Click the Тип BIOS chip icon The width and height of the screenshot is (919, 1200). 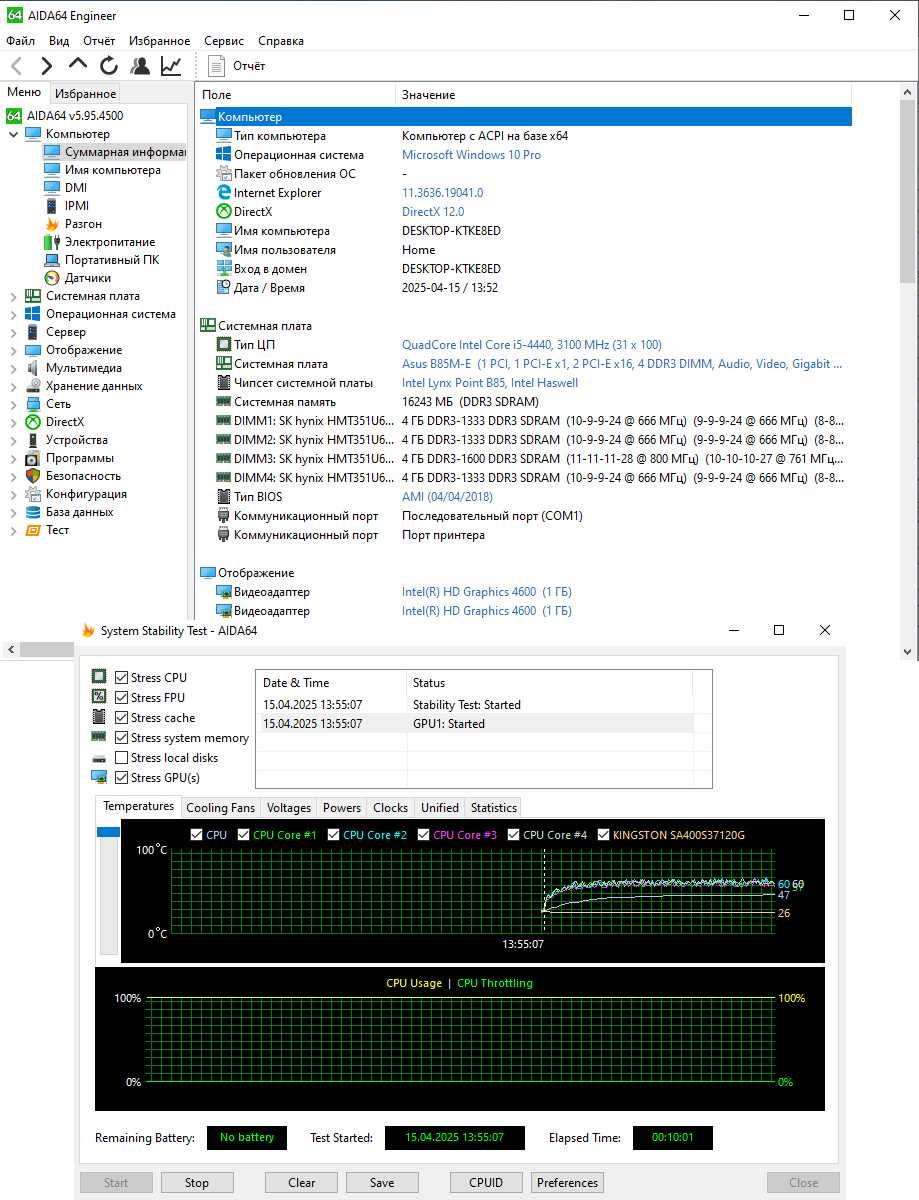point(224,497)
